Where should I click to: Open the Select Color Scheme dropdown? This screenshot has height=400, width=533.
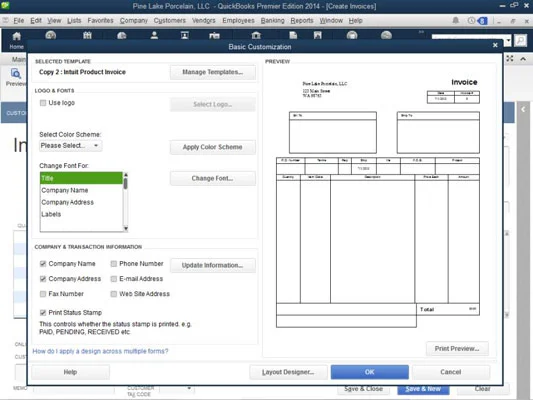71,145
